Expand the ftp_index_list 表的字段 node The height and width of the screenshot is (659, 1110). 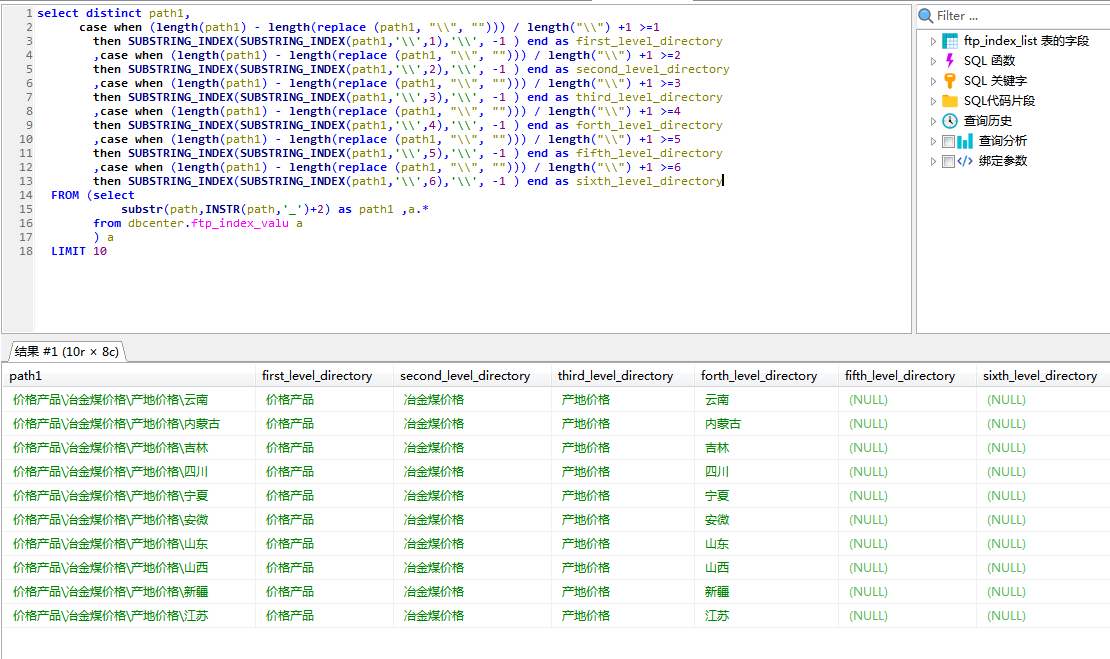[x=933, y=41]
